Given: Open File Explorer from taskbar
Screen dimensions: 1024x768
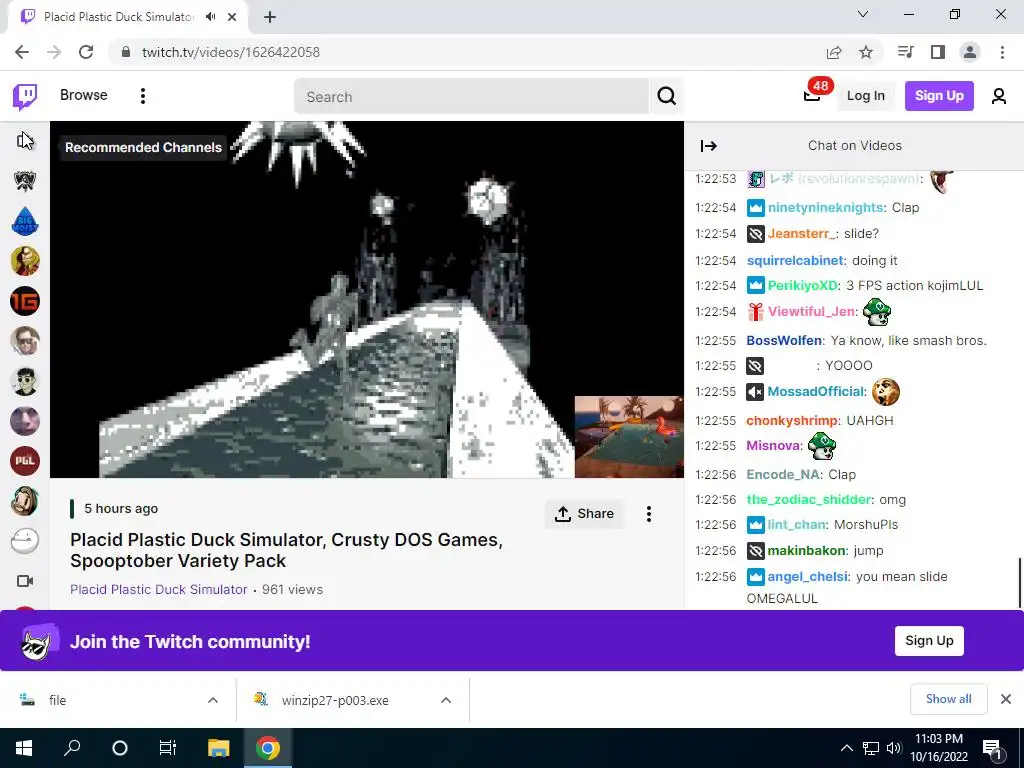Looking at the screenshot, I should pos(219,748).
